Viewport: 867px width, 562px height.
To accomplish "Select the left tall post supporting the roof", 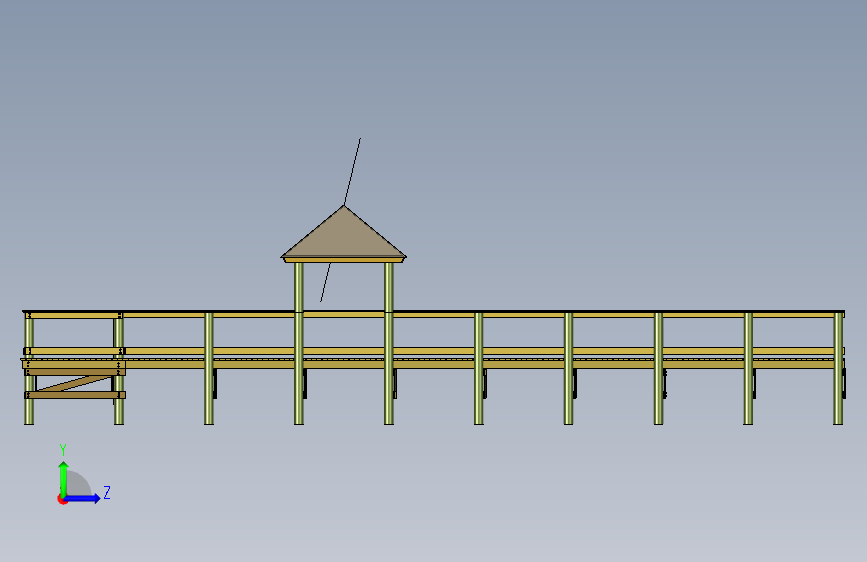I will point(299,343).
